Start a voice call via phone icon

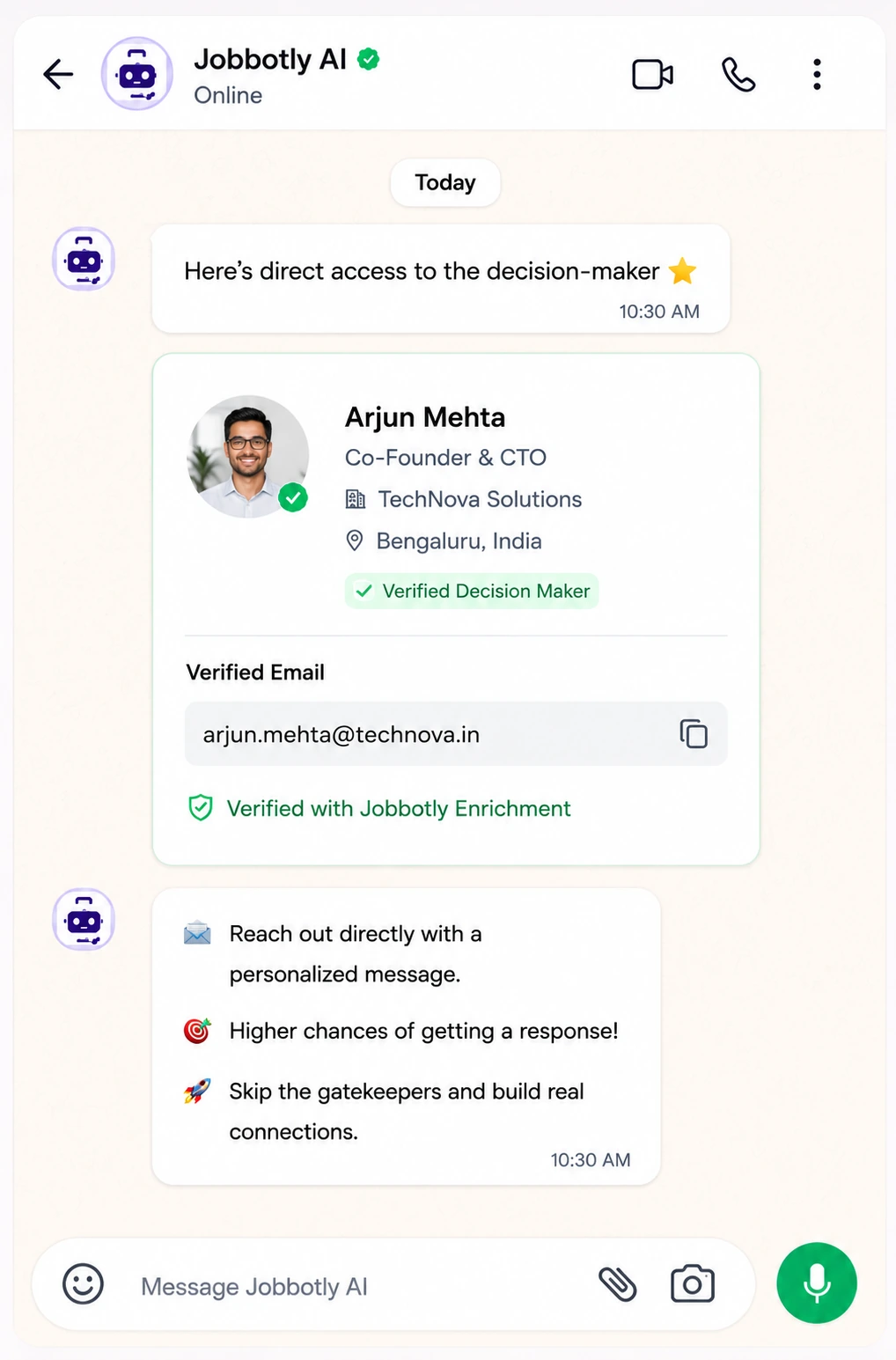(x=738, y=74)
